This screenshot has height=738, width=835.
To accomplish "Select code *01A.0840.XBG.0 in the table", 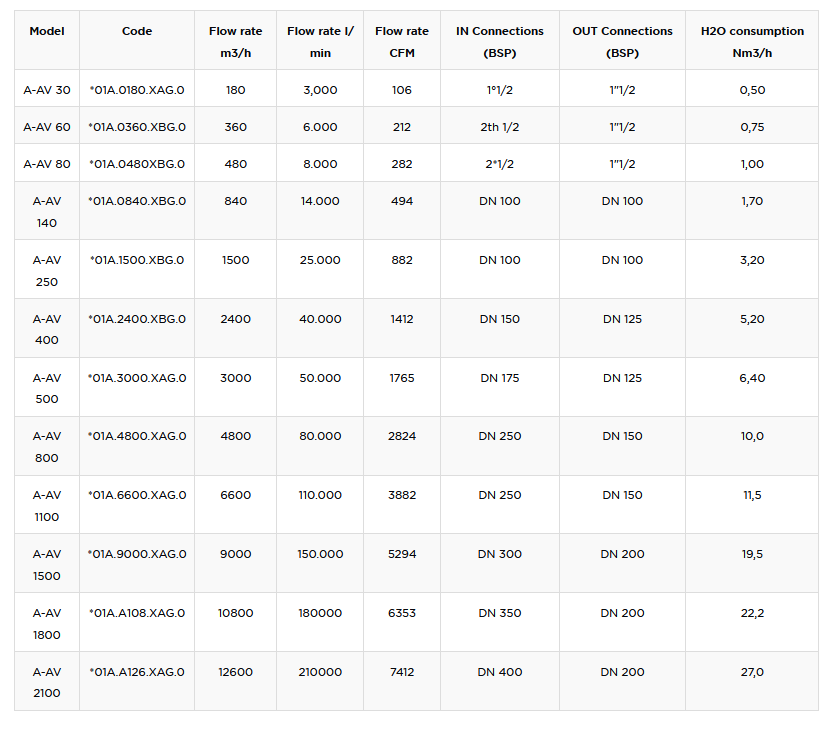I will click(137, 201).
